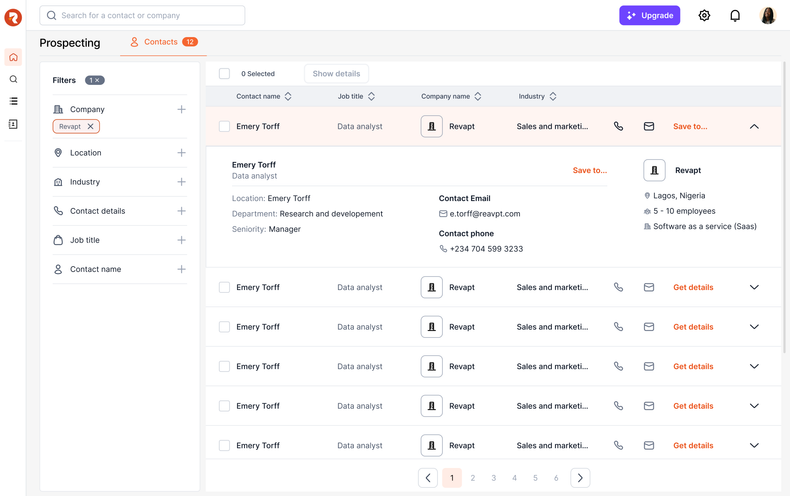Add a Location filter with plus icon

point(181,153)
